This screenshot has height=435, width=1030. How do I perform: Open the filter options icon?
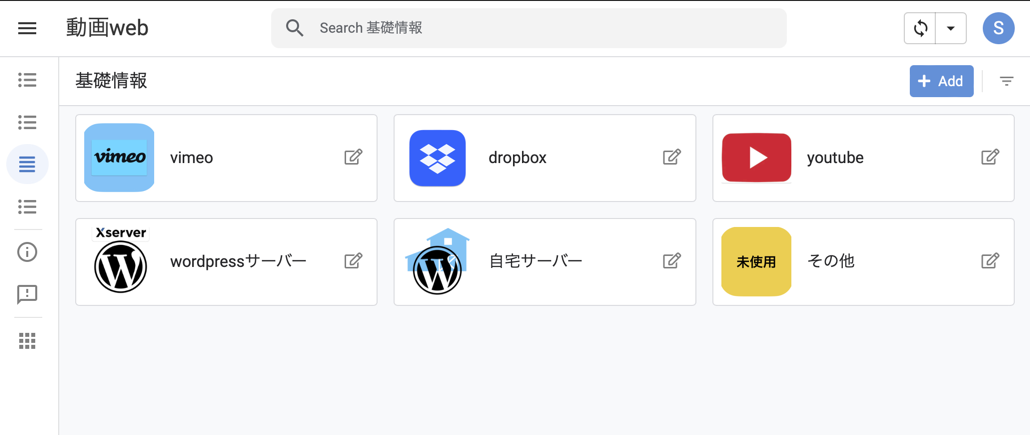coord(1007,81)
